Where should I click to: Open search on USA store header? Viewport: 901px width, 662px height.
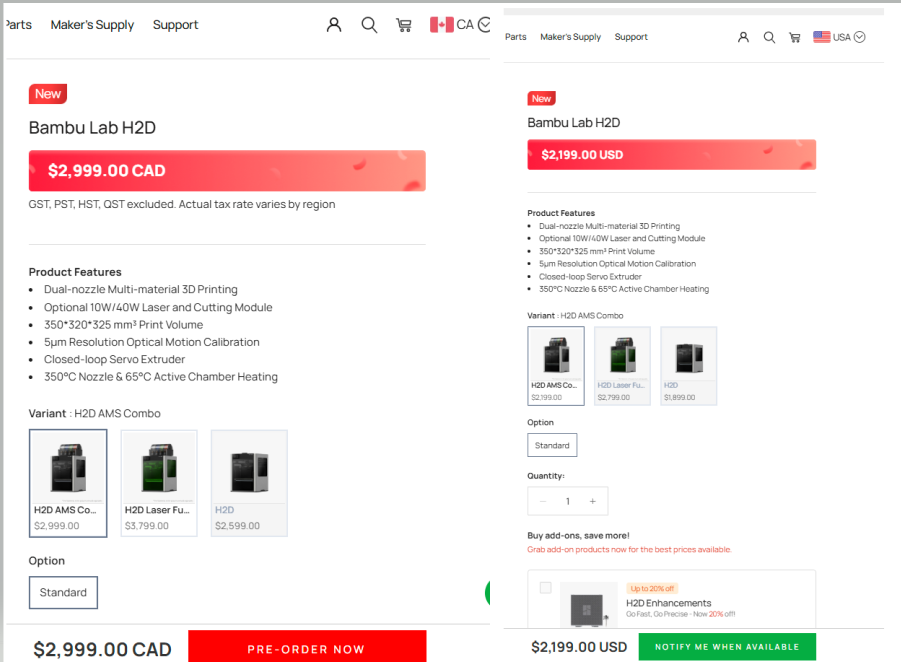[769, 37]
